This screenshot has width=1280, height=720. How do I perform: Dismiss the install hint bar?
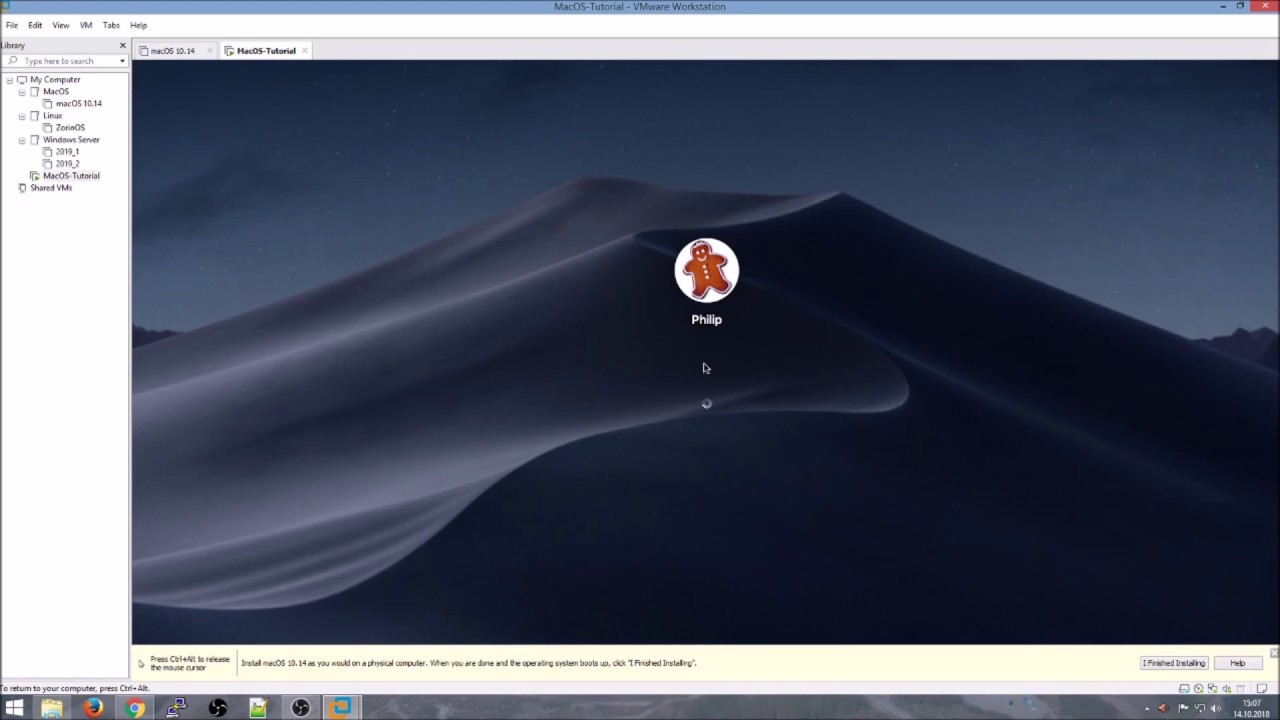[1273, 653]
